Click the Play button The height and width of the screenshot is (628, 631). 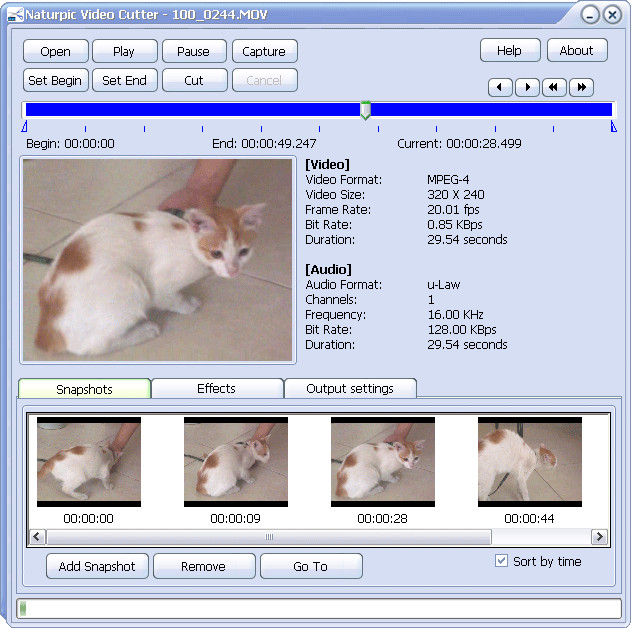[x=125, y=51]
